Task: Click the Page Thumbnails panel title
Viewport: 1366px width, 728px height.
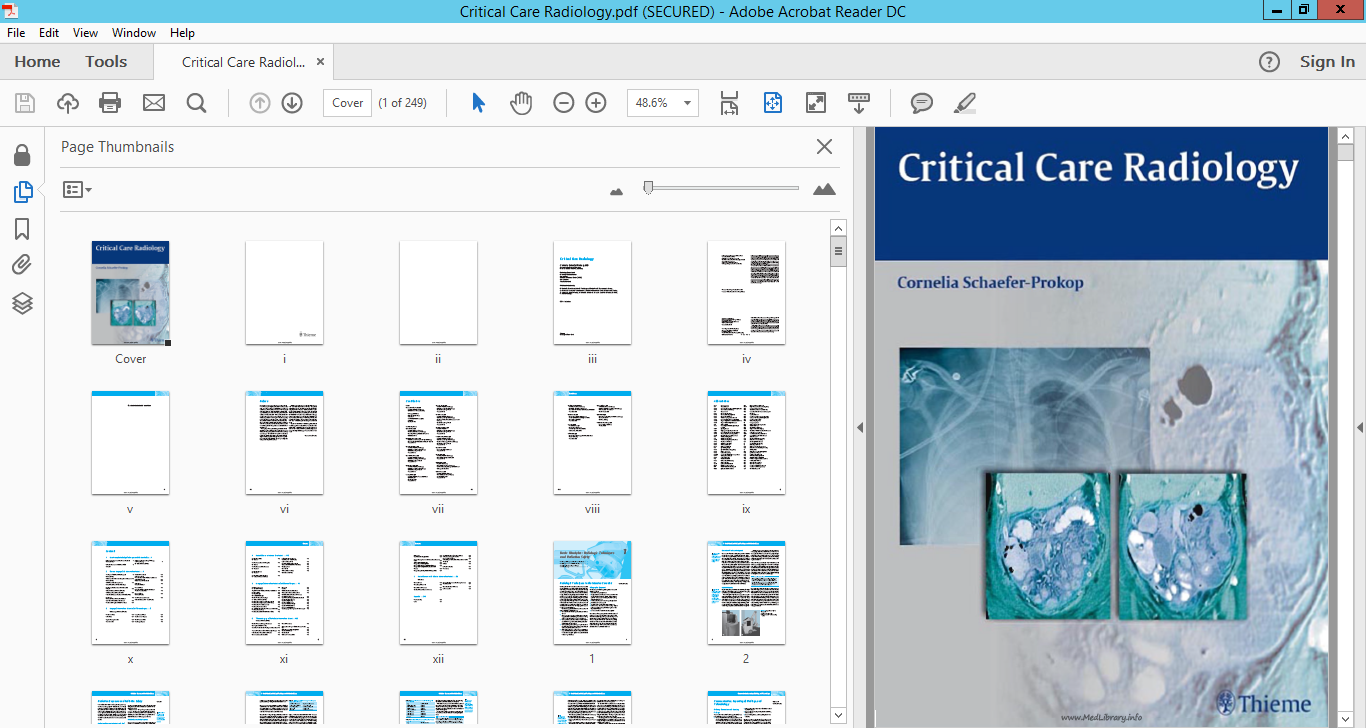Action: (117, 147)
